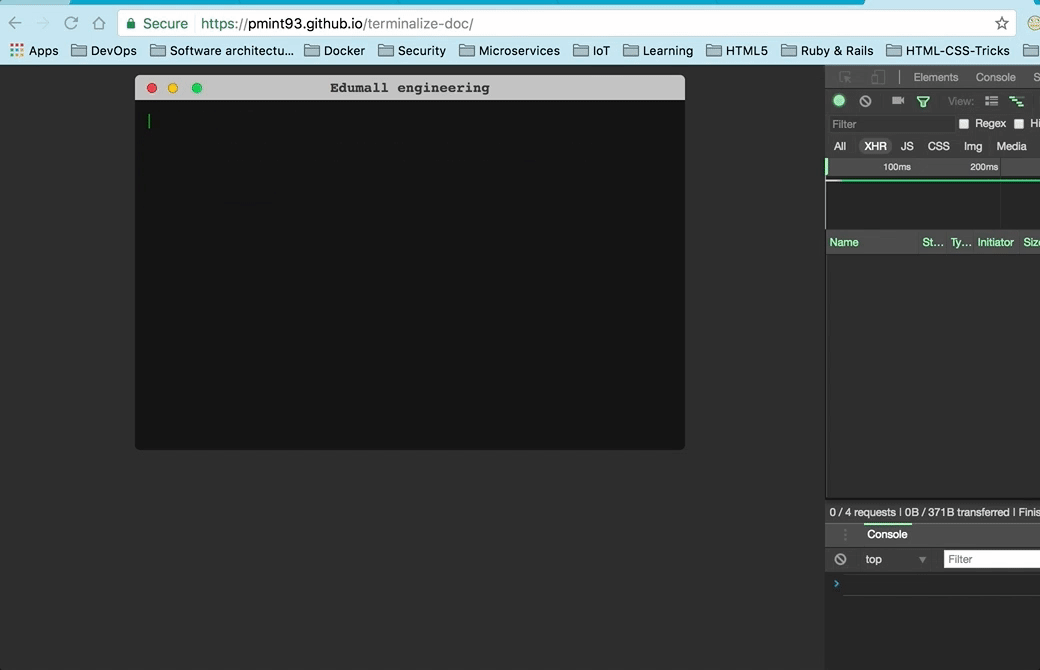Image resolution: width=1040 pixels, height=670 pixels.
Task: Select the Console drawer tab
Action: (x=887, y=535)
